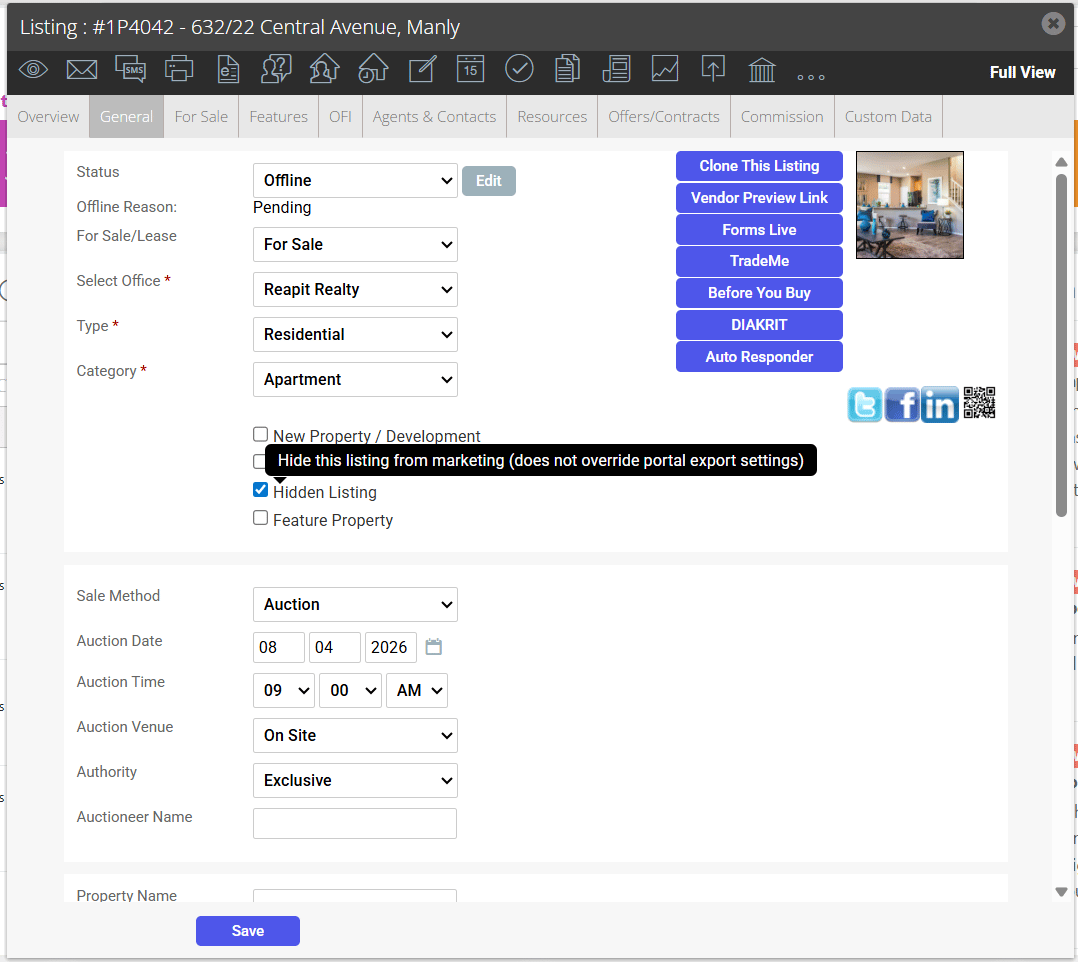Open the SMS message icon
Screen dimensions: 1078x967
(x=131, y=69)
